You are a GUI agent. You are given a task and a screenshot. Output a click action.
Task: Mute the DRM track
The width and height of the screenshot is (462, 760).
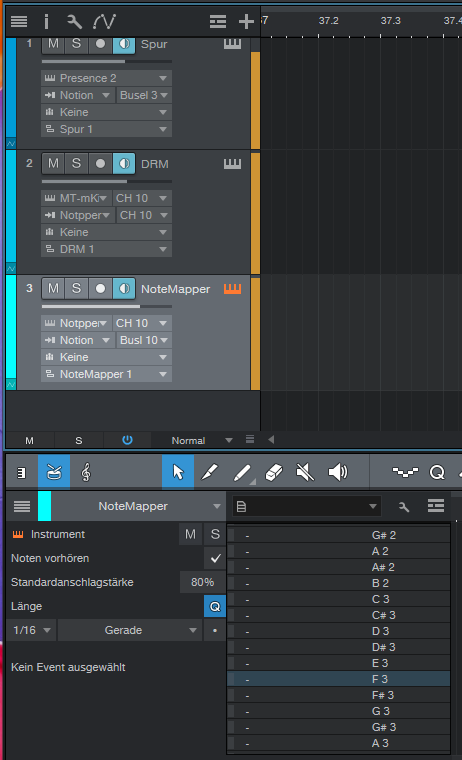(x=53, y=164)
